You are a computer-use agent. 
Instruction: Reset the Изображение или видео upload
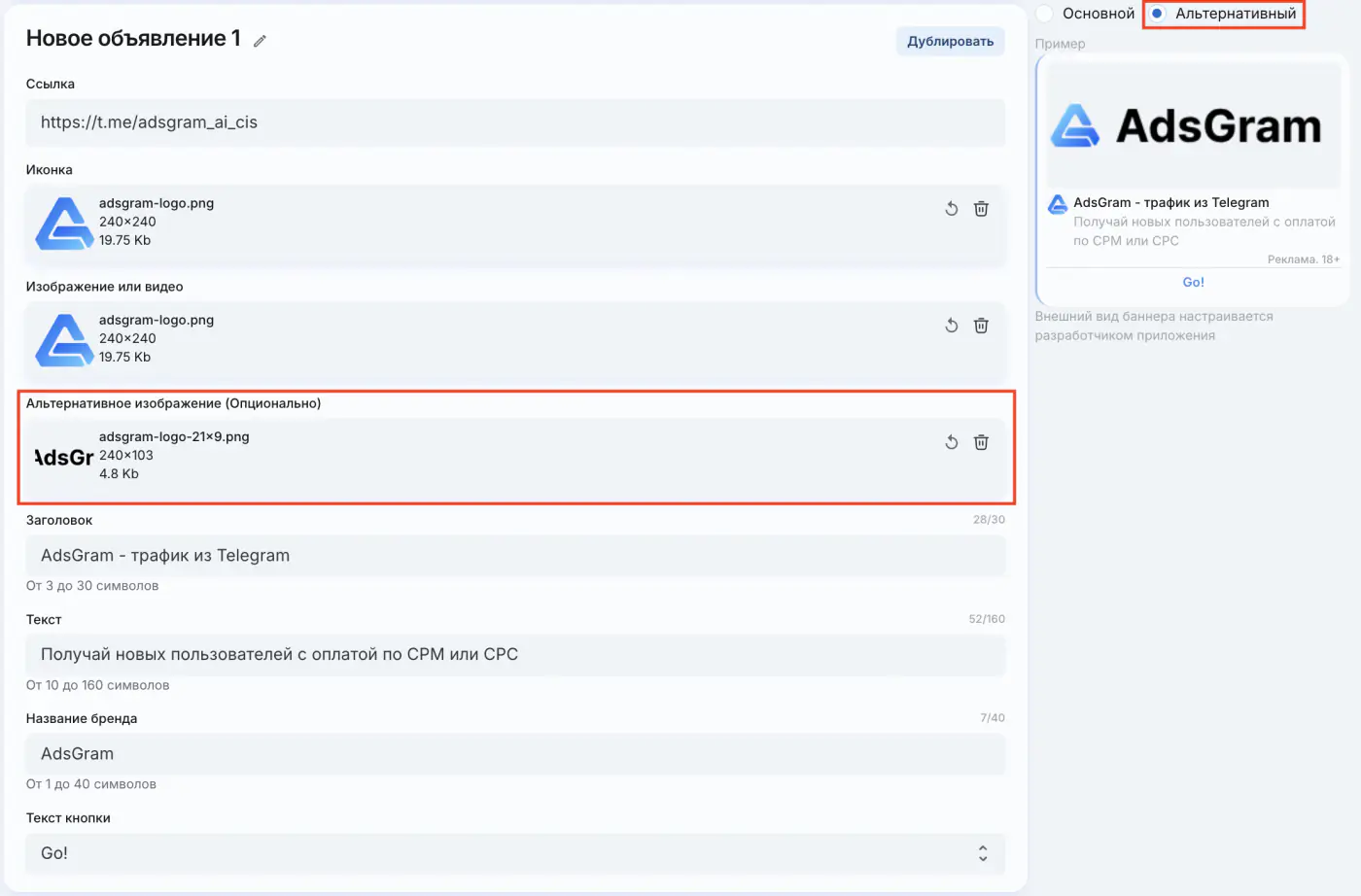[952, 326]
